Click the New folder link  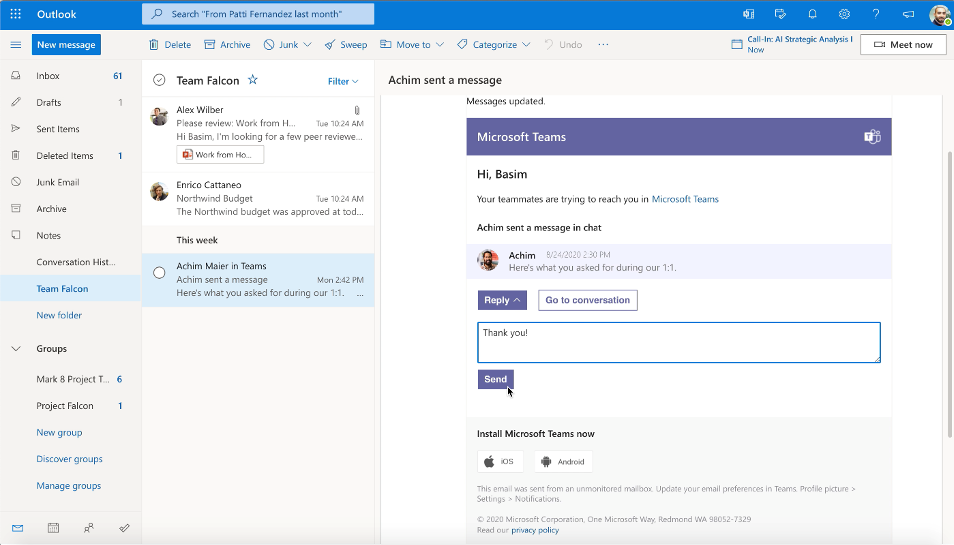[59, 315]
